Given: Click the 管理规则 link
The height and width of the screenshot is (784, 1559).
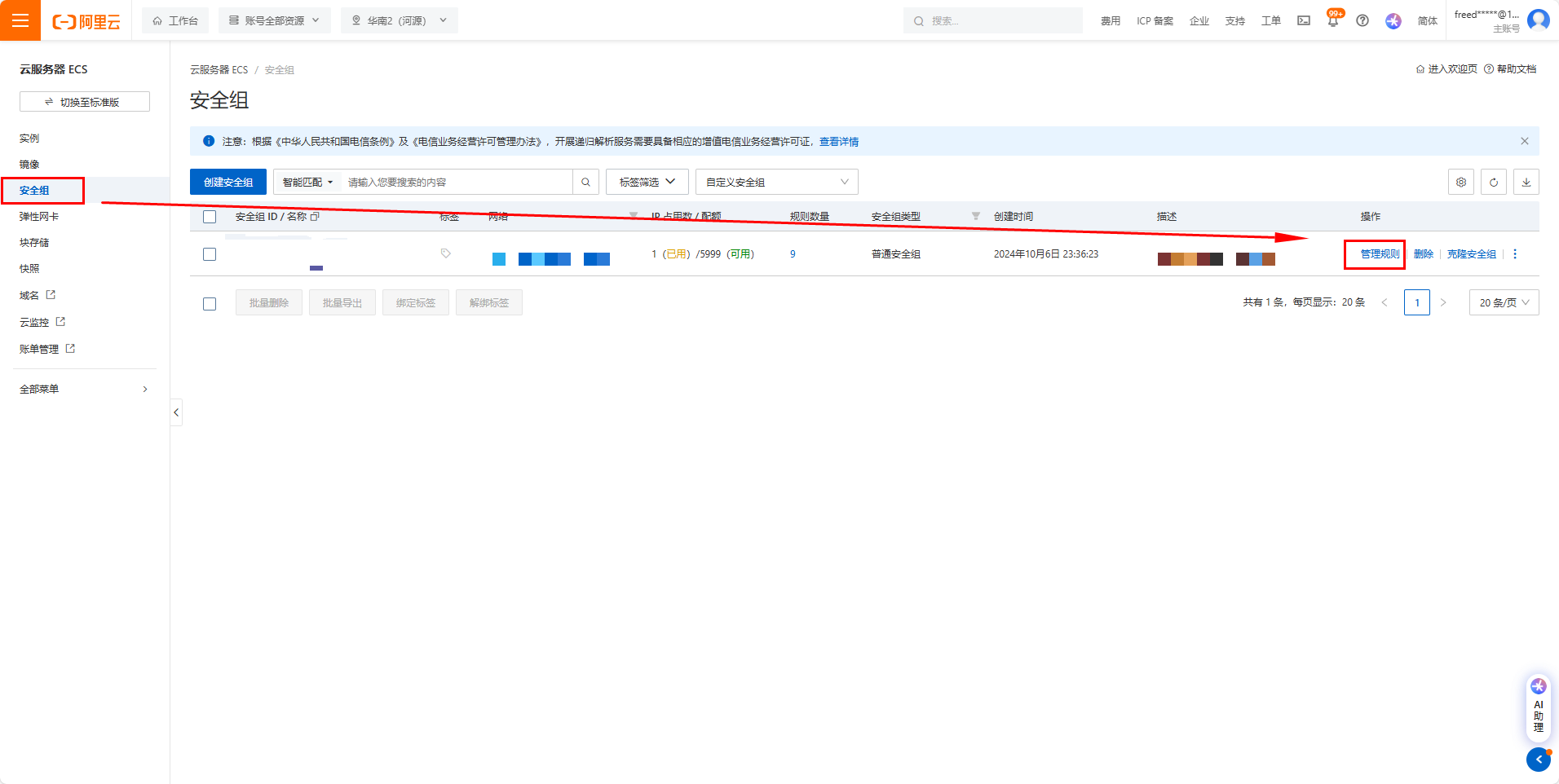Looking at the screenshot, I should (1380, 254).
